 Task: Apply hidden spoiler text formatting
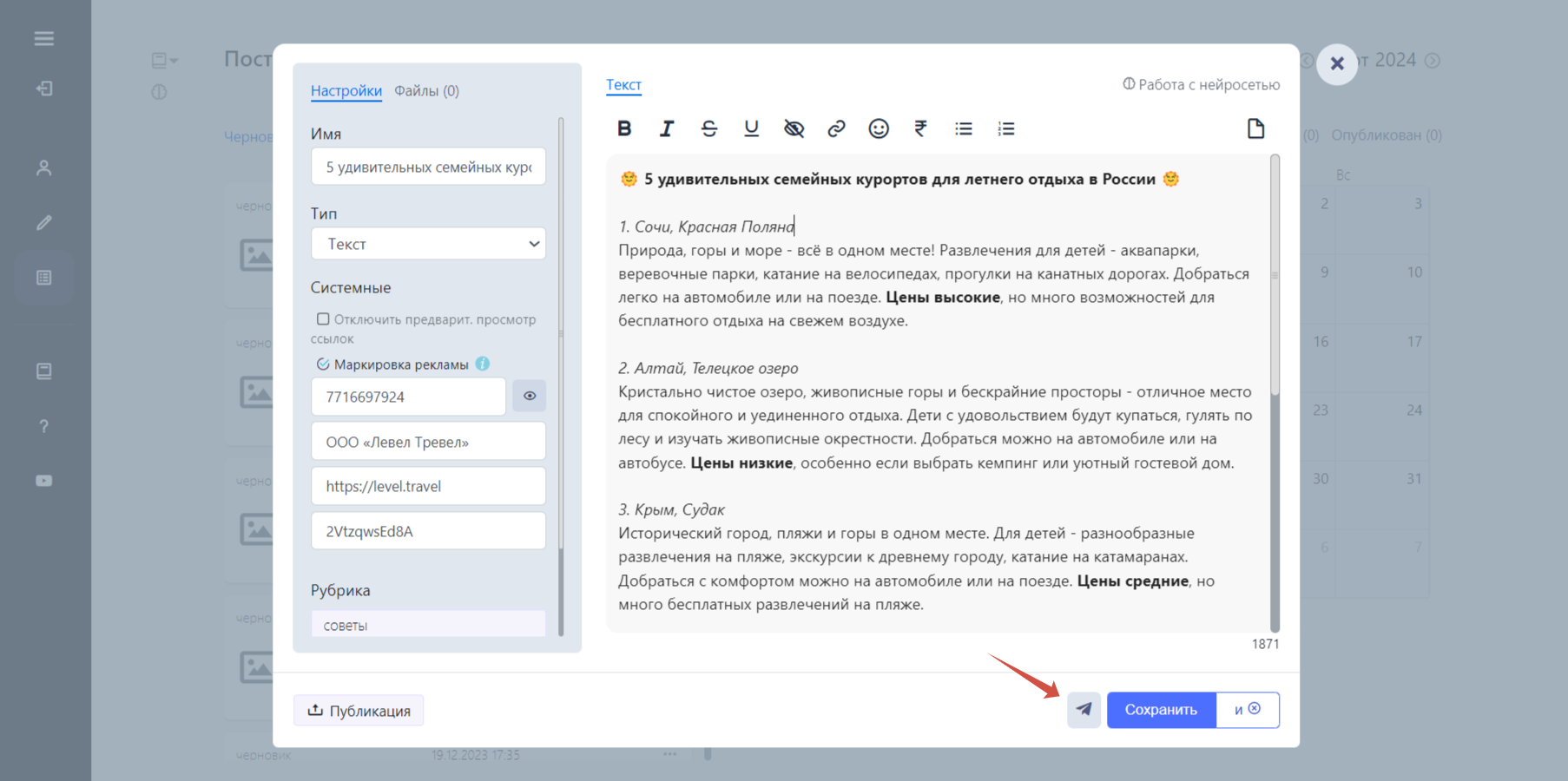794,128
